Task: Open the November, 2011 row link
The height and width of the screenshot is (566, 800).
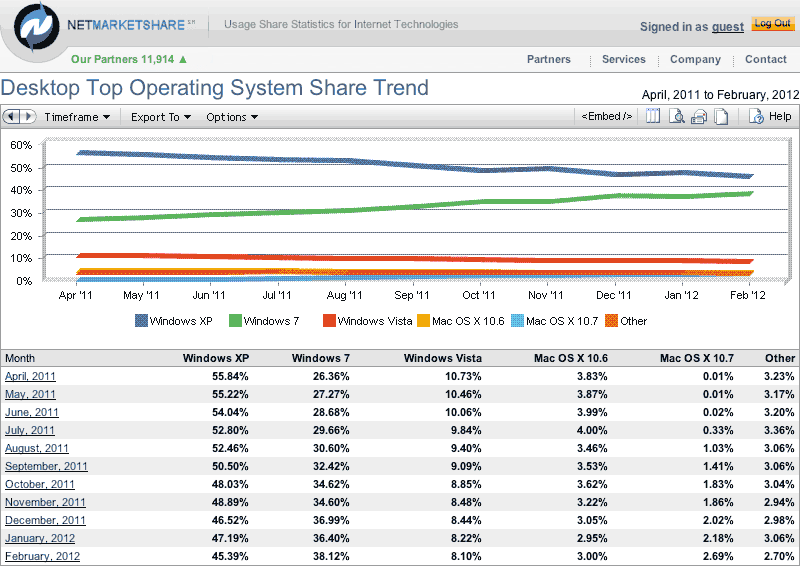Action: pos(45,502)
